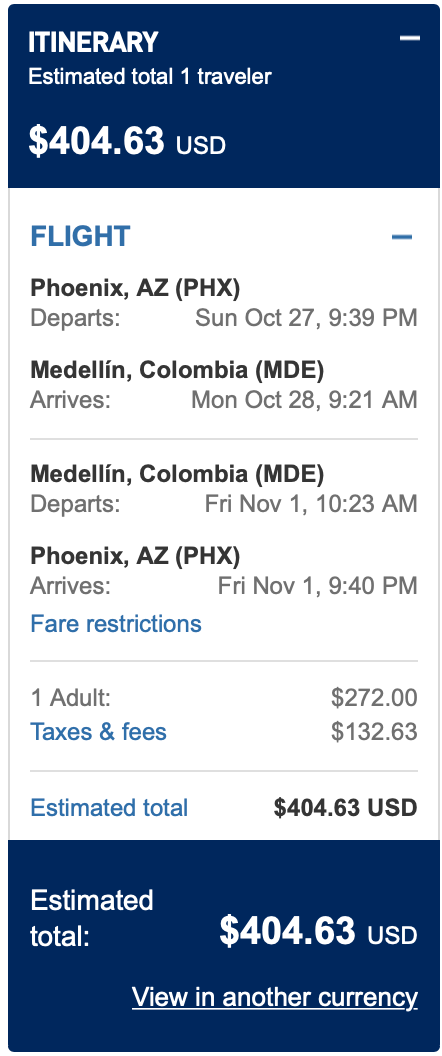Viewport: 442px width, 1056px height.
Task: Select departure time Sun Oct 27, 9:39 PM
Action: [306, 317]
